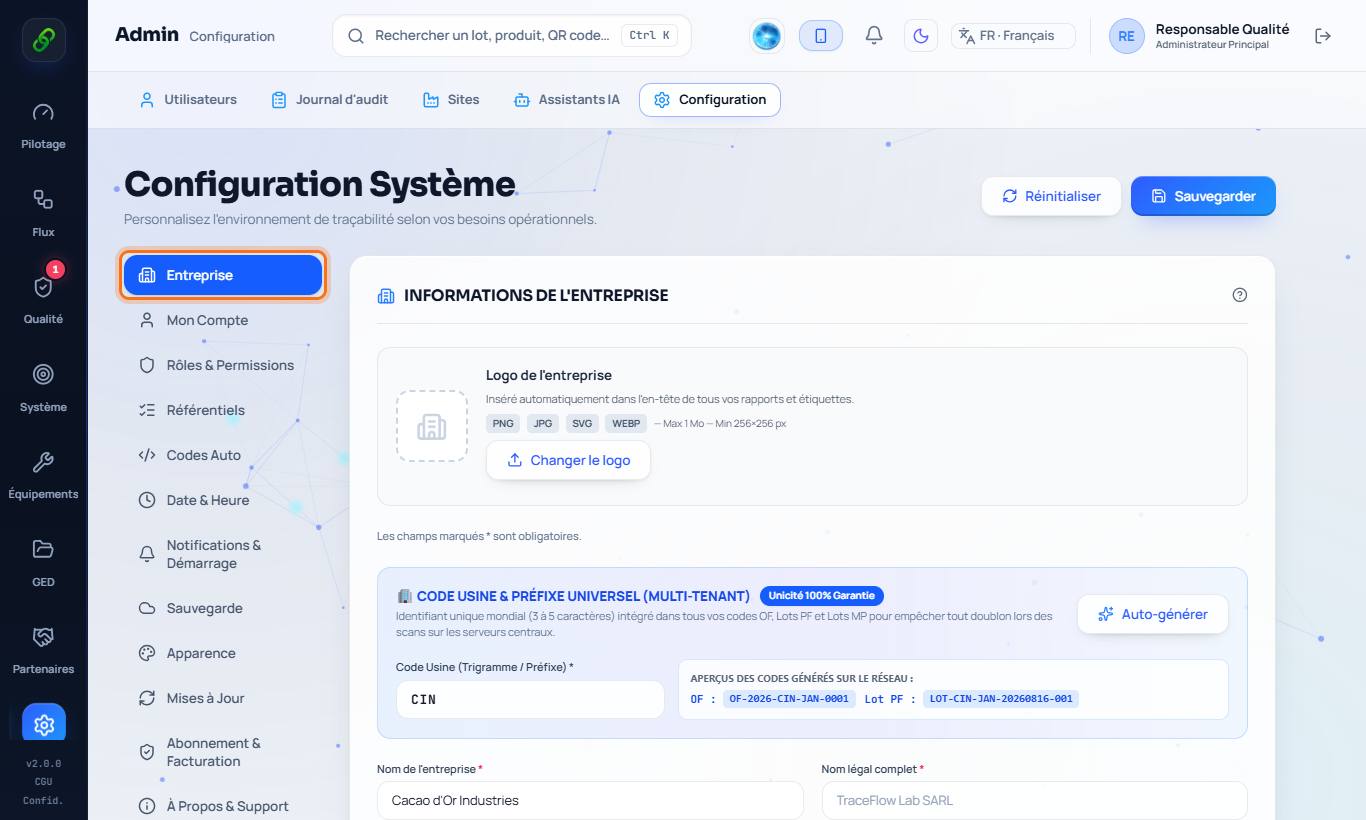Screen dimensions: 1366x820
Task: Open the FR · Français language dropdown
Action: (1013, 36)
